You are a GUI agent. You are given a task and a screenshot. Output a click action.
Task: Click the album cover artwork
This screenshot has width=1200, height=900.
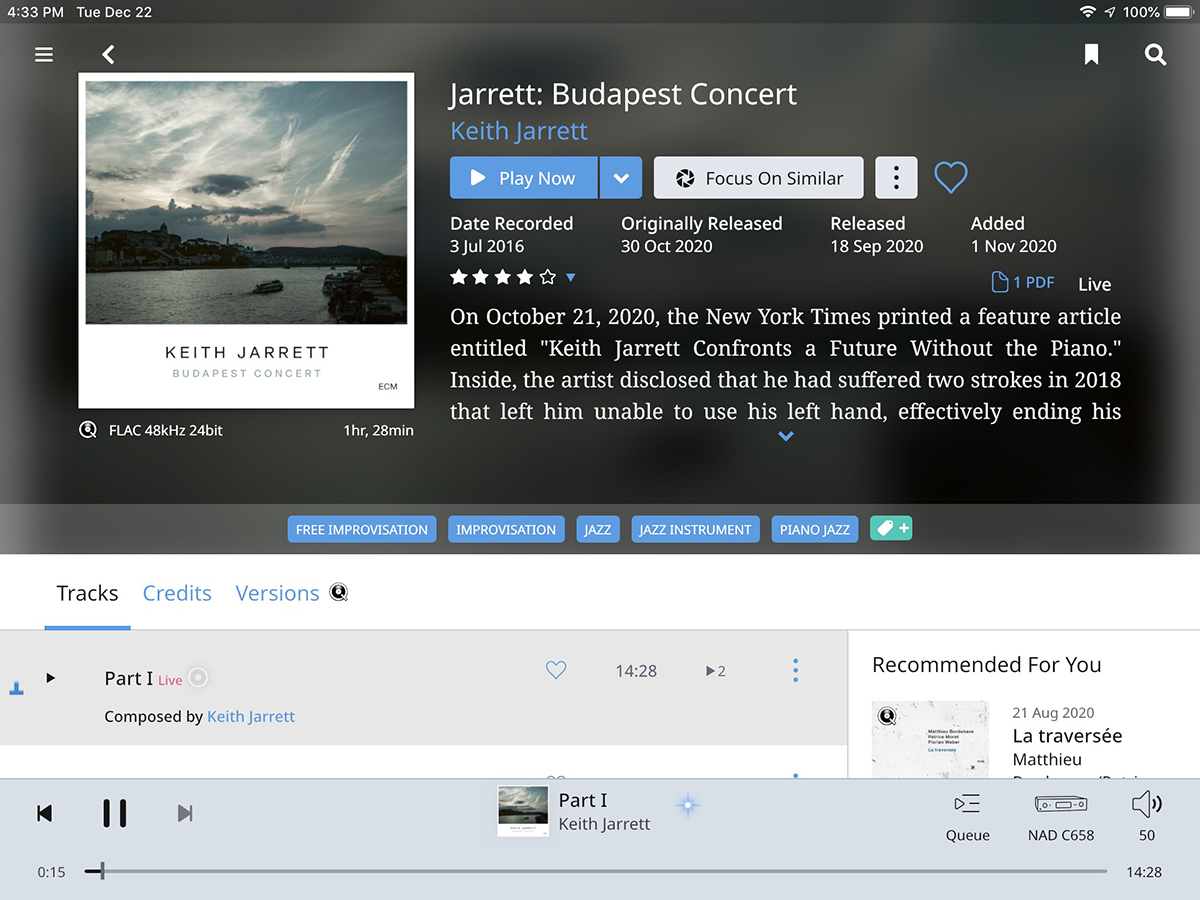click(246, 240)
